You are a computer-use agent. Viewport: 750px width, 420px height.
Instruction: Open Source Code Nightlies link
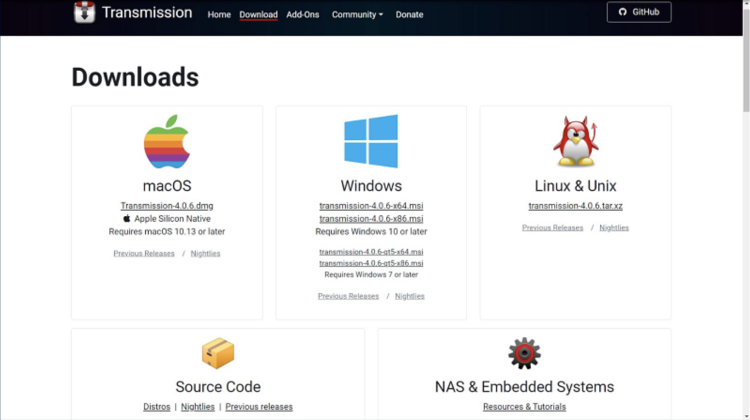pos(198,407)
